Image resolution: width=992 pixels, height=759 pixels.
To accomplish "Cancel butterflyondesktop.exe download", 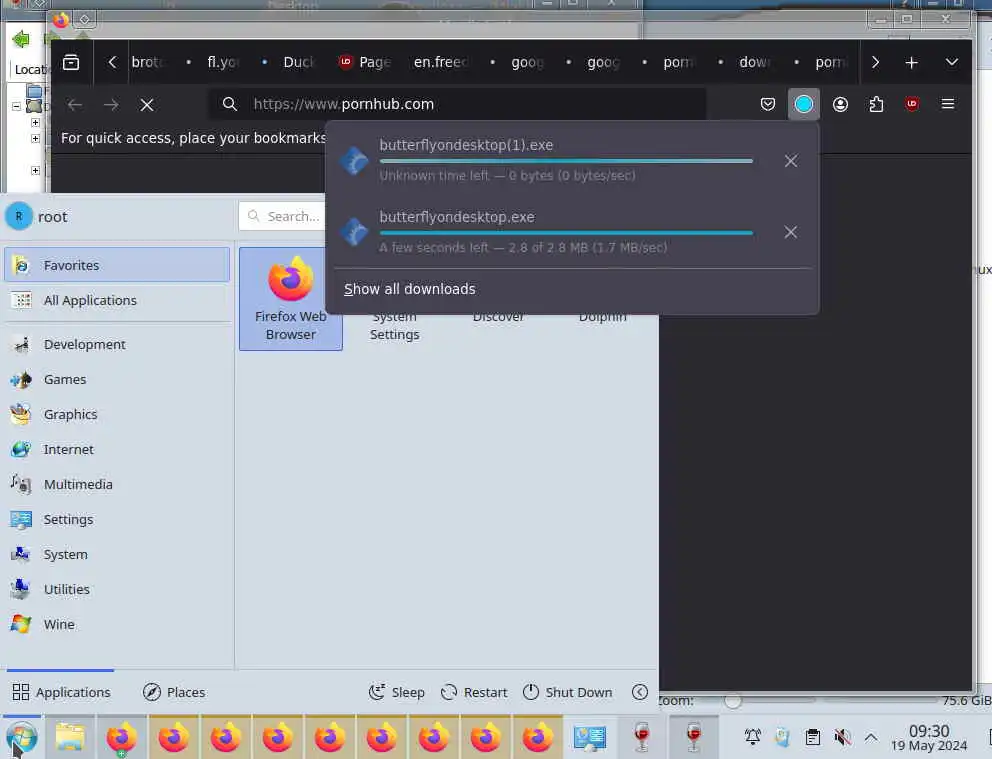I will 790,232.
